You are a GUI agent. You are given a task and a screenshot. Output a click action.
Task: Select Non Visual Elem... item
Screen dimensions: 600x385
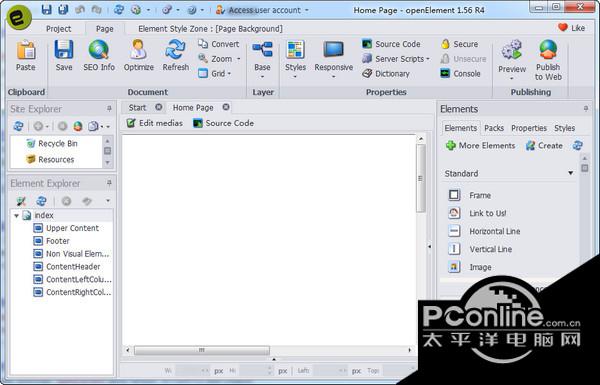[x=72, y=254]
